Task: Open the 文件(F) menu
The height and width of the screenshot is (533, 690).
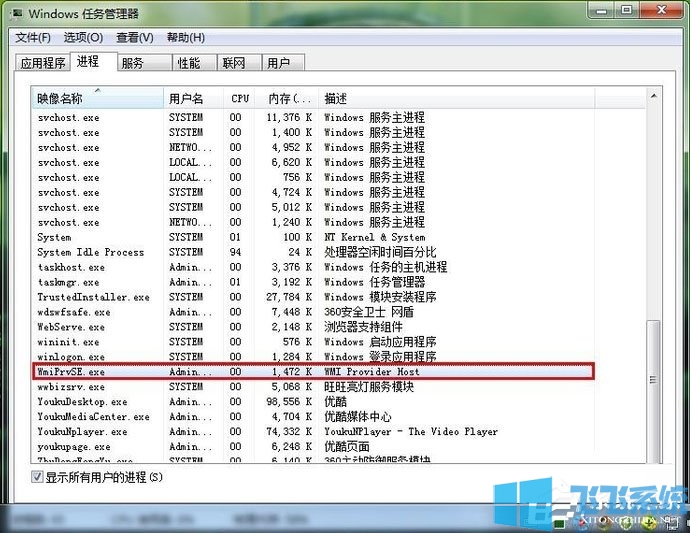Action: tap(33, 38)
